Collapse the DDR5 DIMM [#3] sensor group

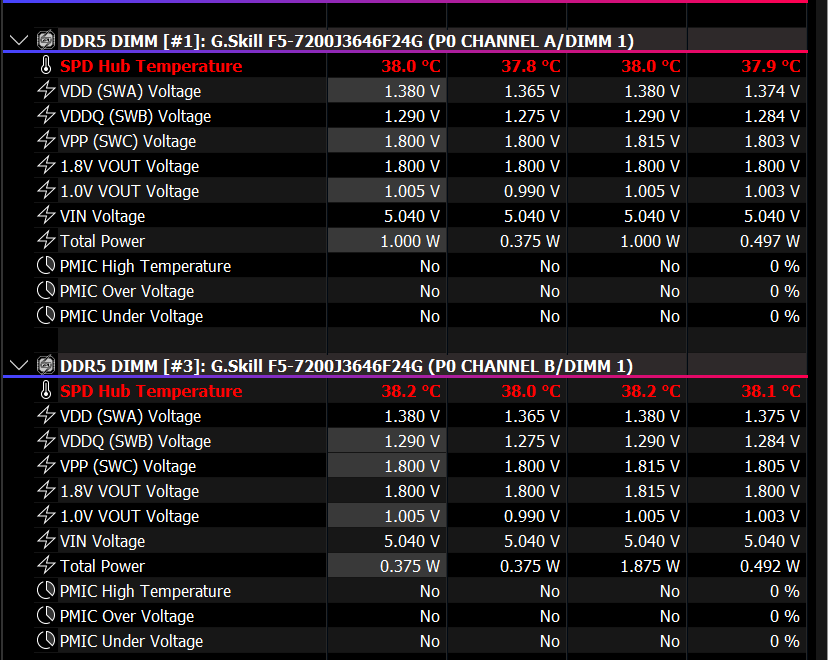(19, 365)
